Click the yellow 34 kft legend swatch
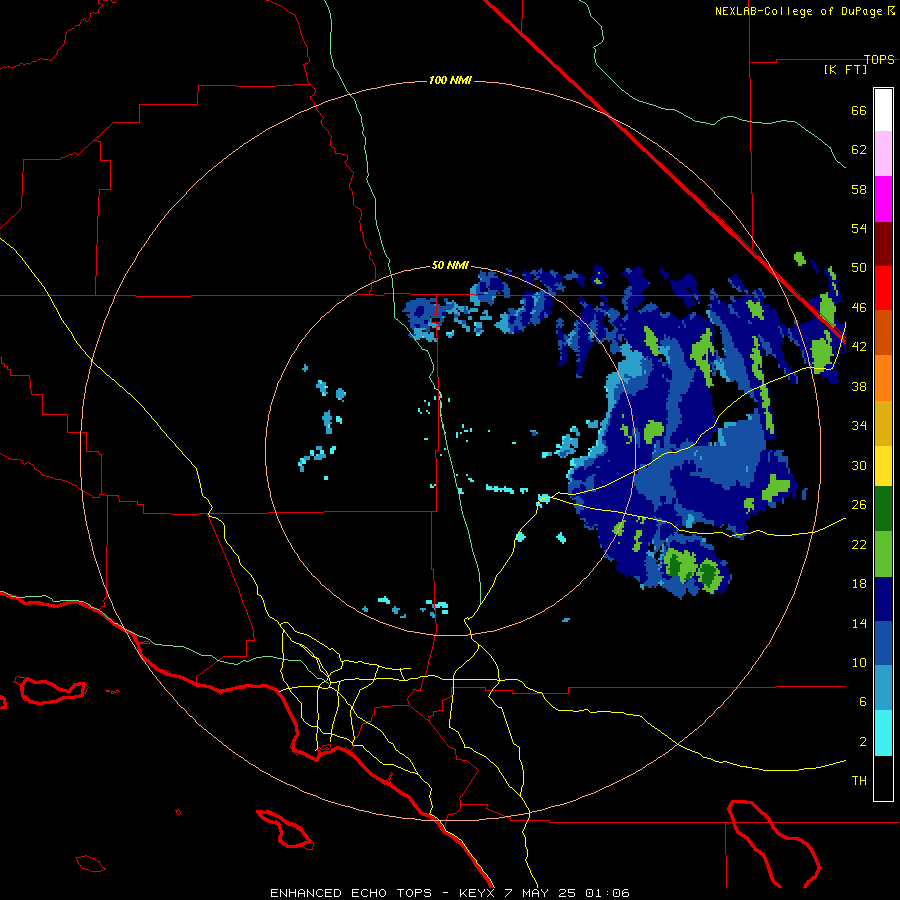Viewport: 900px width, 900px height. [x=883, y=467]
